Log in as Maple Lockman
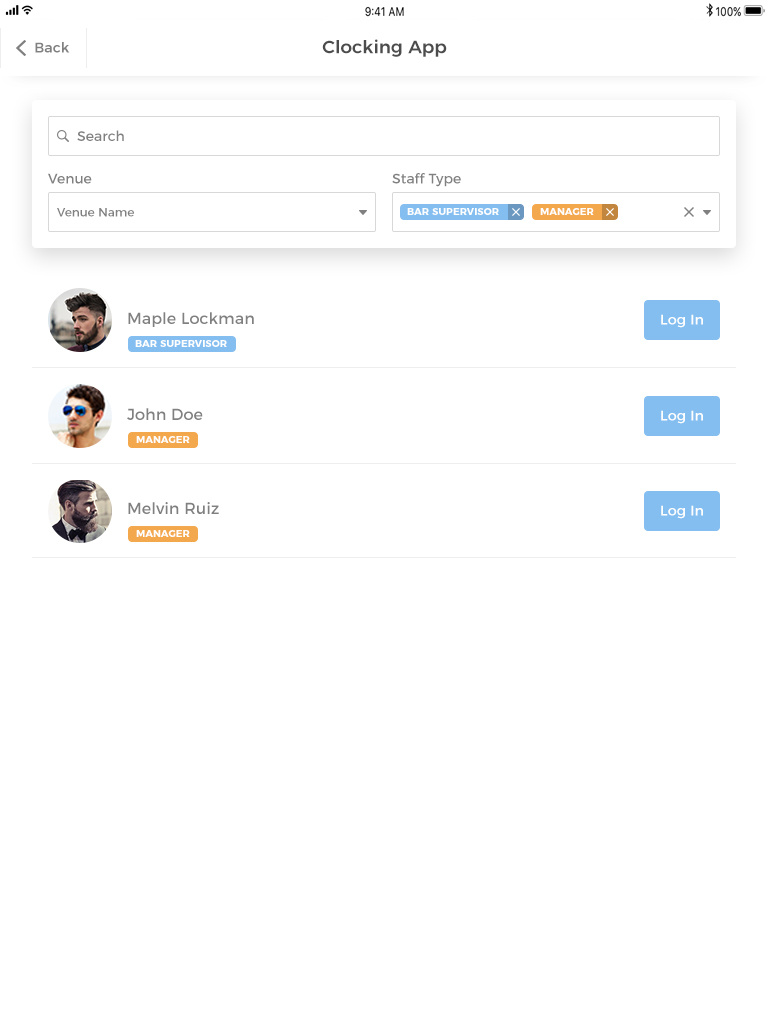 click(681, 320)
